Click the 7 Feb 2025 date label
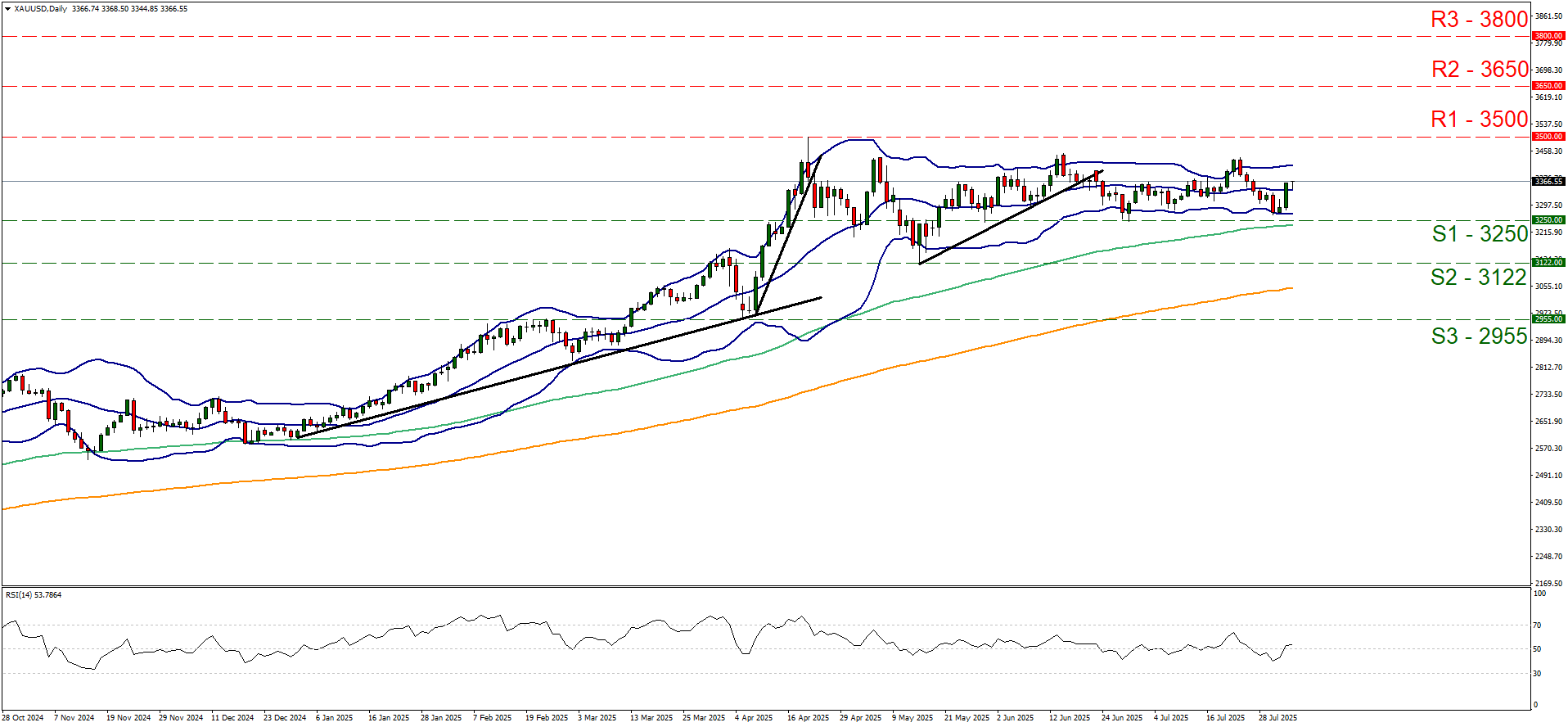The height and width of the screenshot is (727, 1568). point(493,718)
